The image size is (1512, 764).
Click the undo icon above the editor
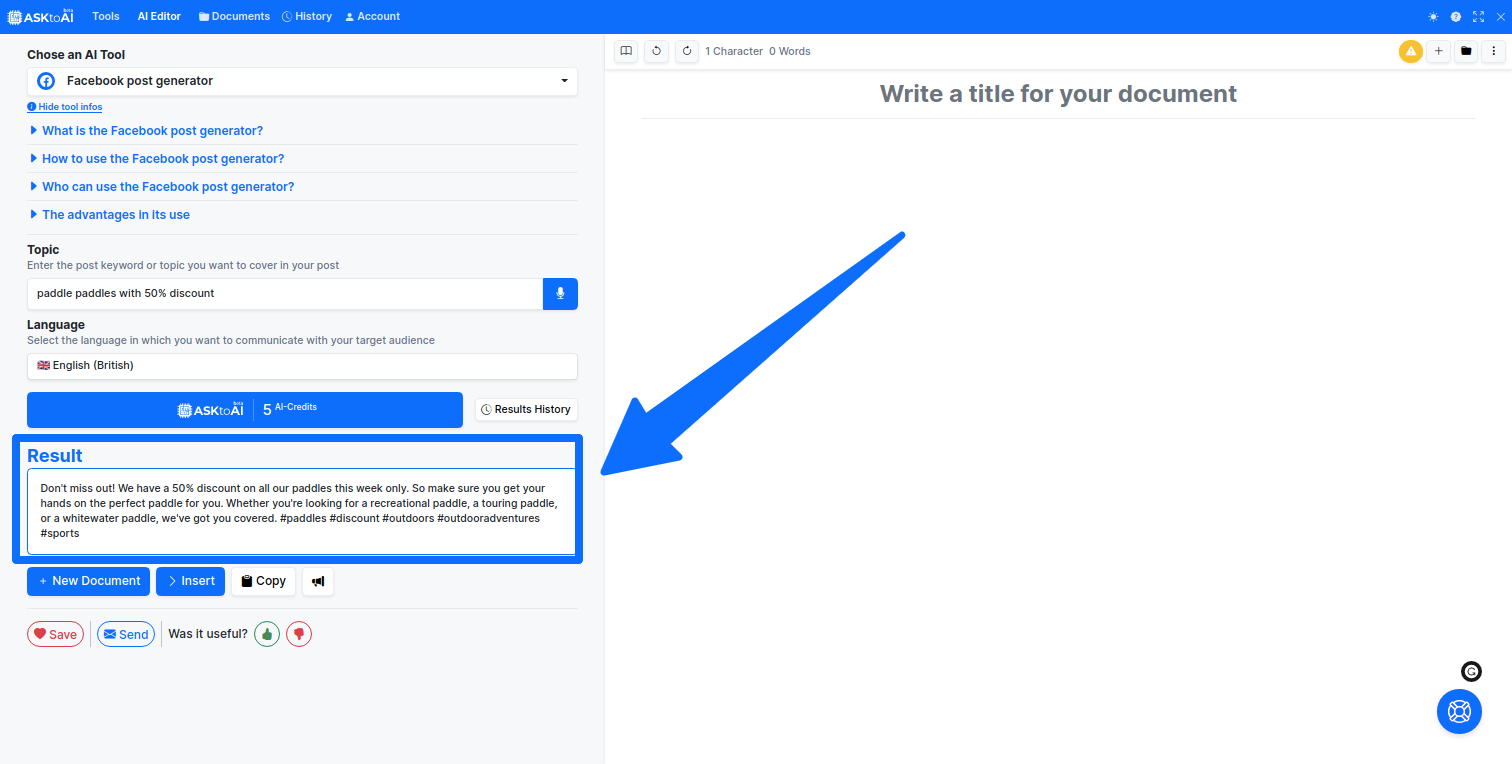656,51
